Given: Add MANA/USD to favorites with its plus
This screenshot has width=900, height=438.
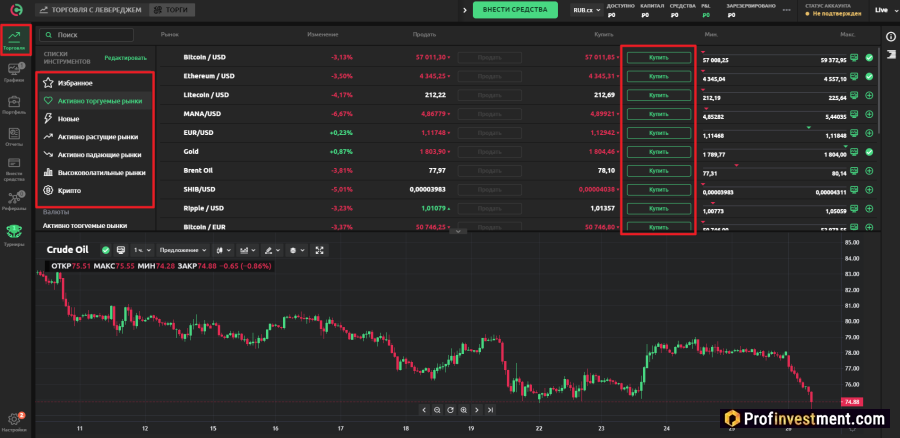Looking at the screenshot, I should pos(869,114).
